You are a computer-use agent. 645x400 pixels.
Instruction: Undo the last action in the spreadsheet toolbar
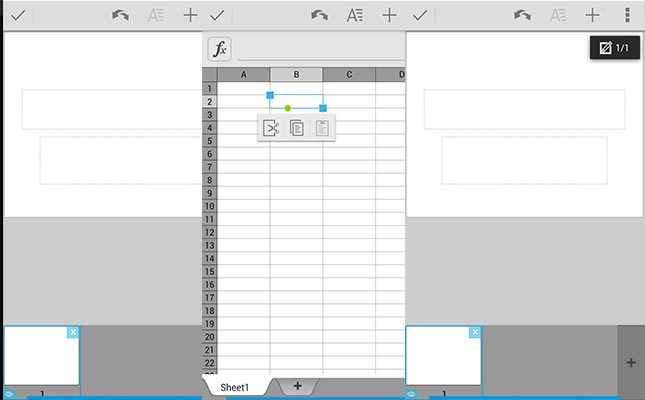click(x=319, y=15)
